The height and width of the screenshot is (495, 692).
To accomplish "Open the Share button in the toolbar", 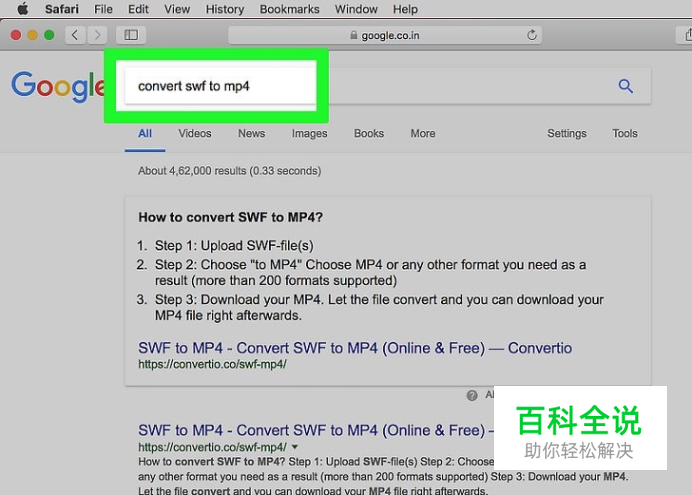I will [x=687, y=35].
